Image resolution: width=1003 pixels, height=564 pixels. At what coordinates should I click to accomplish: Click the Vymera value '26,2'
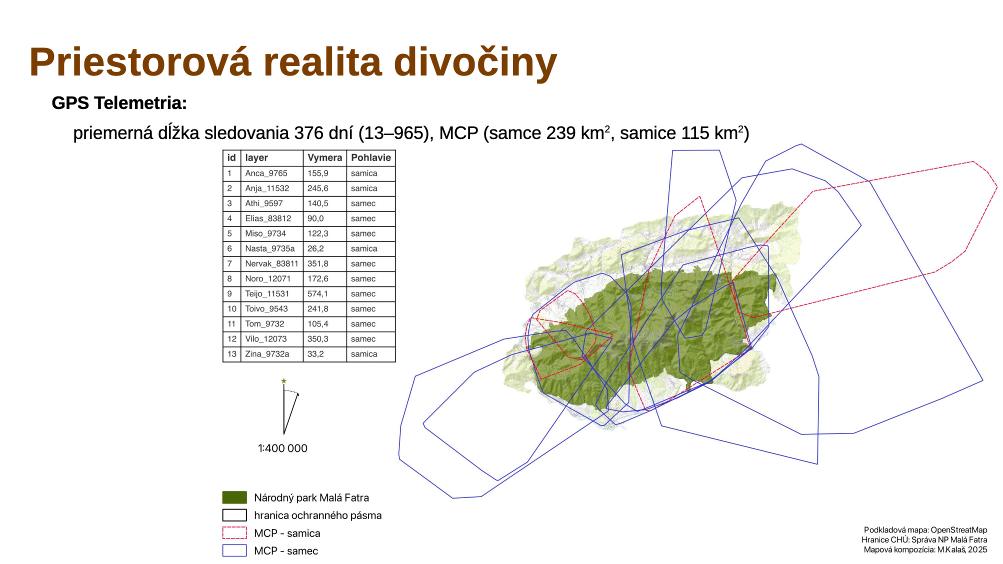[x=316, y=249]
